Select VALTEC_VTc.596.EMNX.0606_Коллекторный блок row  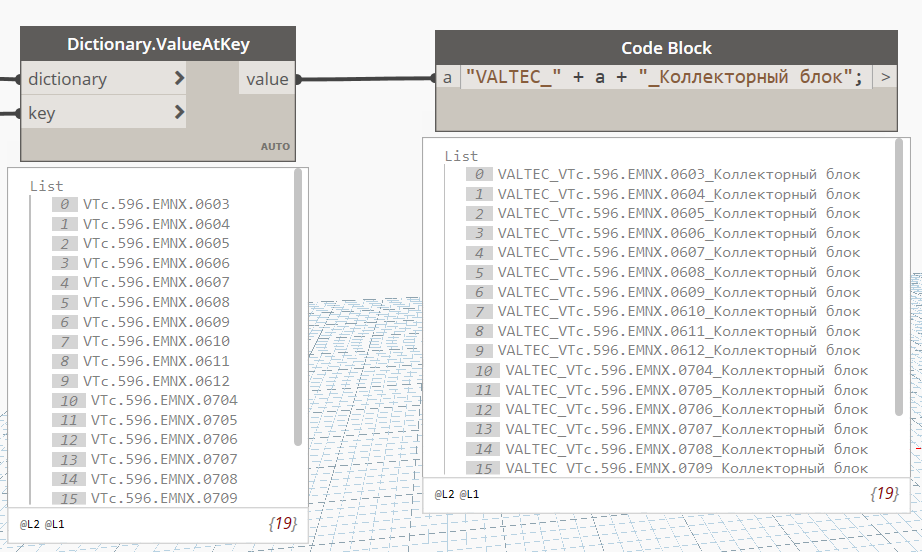click(679, 233)
